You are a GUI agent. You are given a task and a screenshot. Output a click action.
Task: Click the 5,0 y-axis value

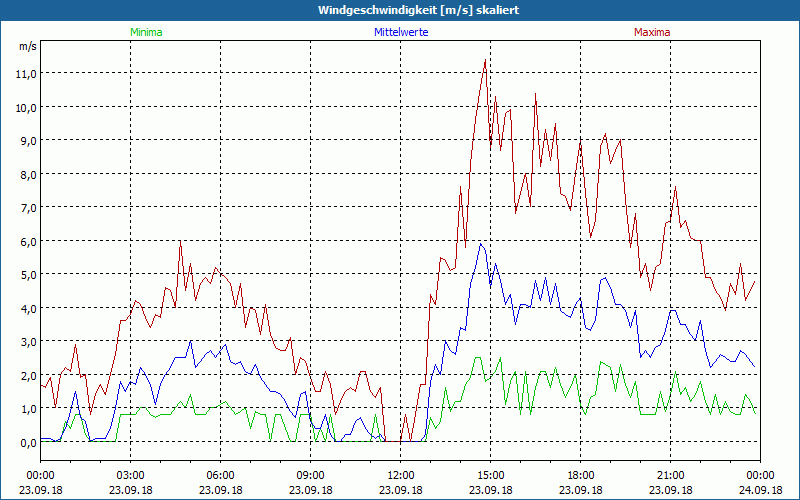click(x=25, y=274)
